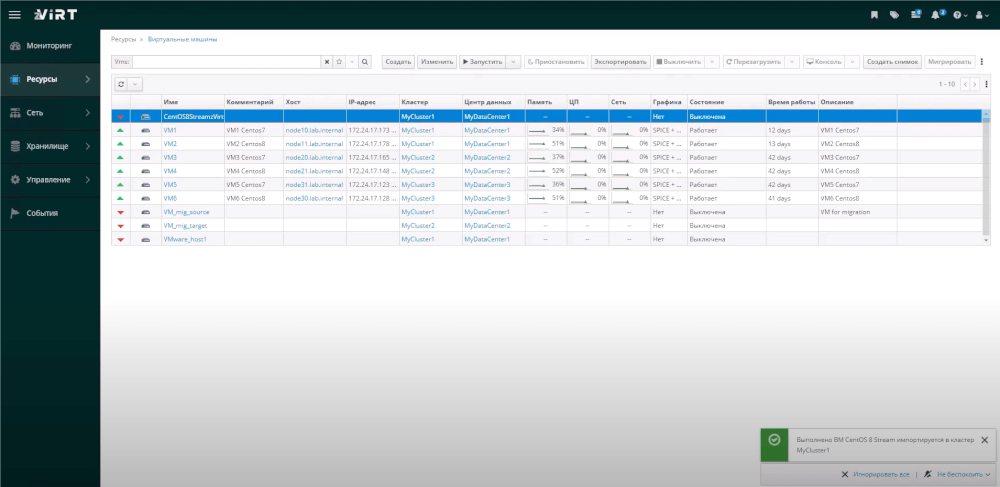This screenshot has width=1000, height=487.
Task: Click the Vms search input field
Action: [226, 62]
